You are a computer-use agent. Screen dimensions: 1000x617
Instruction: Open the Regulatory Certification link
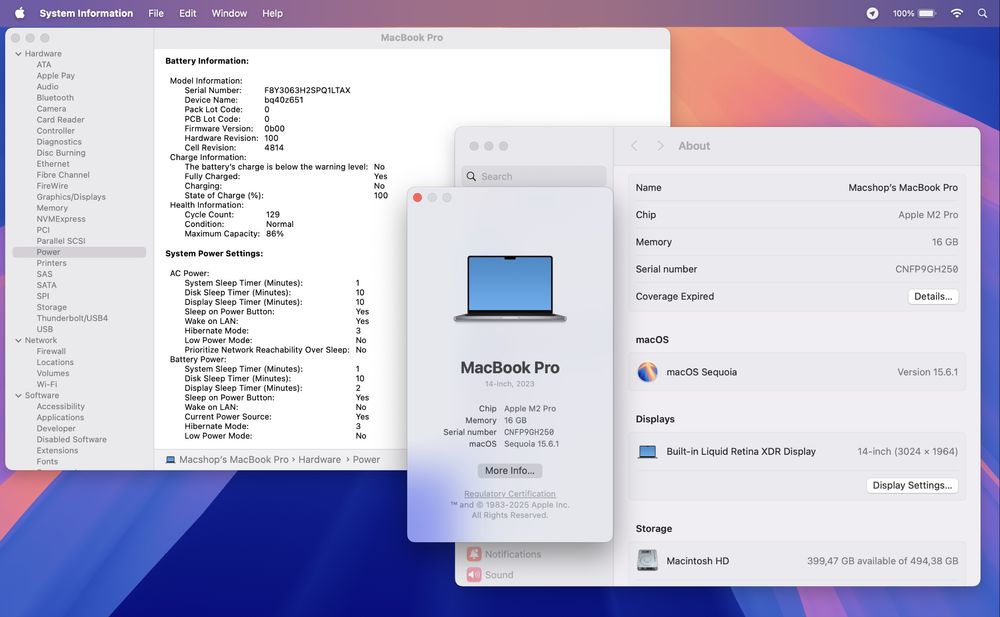point(510,494)
